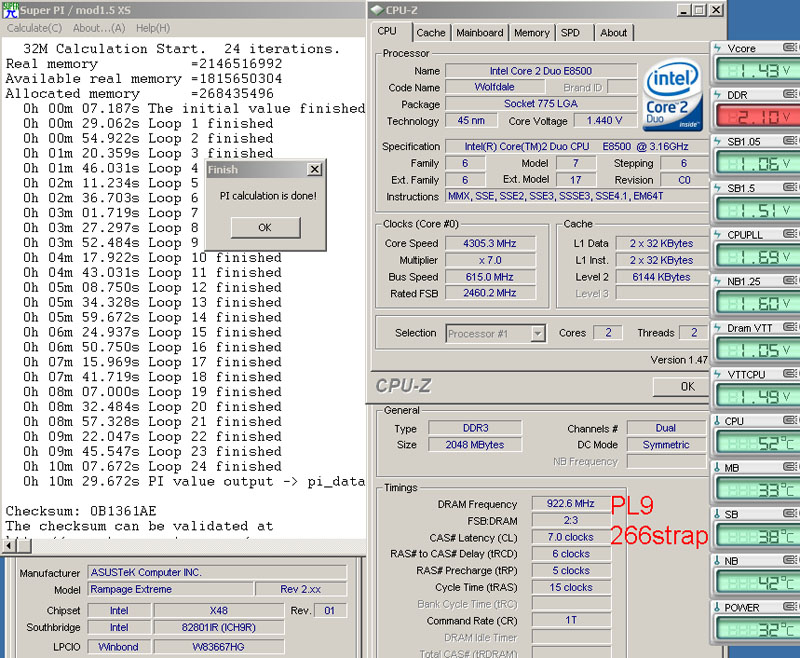Click the '7.0 clocks' CAS latency value

(x=571, y=537)
